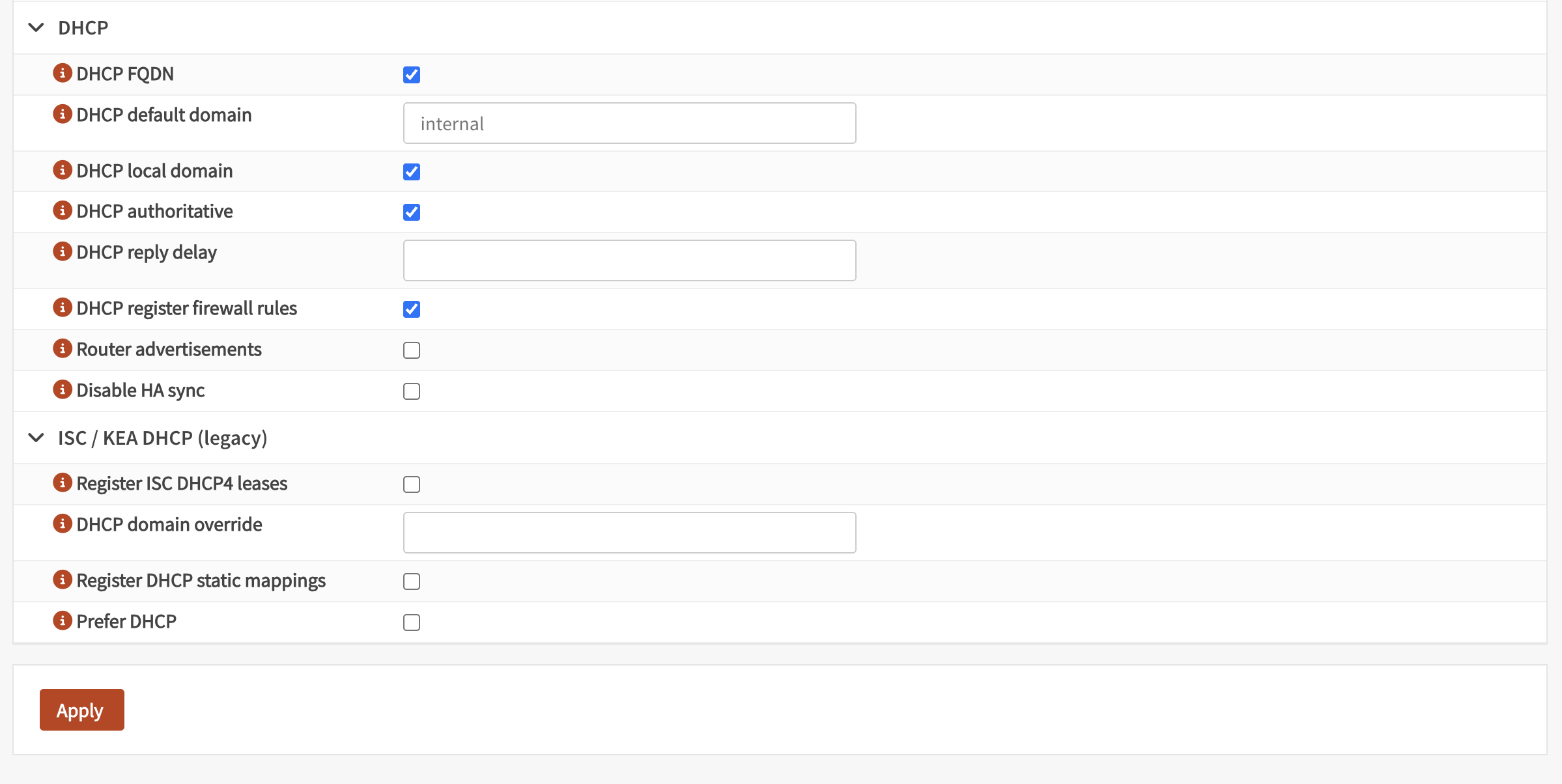Viewport: 1562px width, 784px height.
Task: Show help for DHCP default domain
Action: (62, 114)
